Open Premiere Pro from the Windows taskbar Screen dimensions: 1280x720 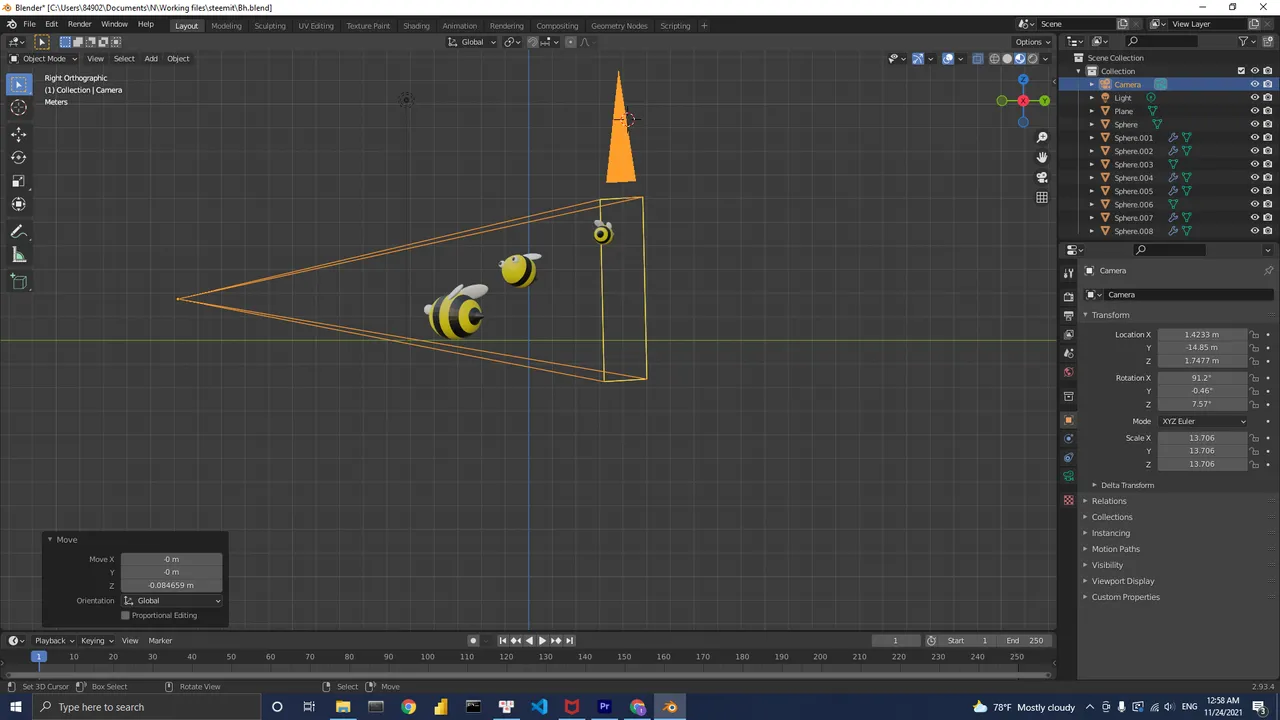tap(604, 707)
